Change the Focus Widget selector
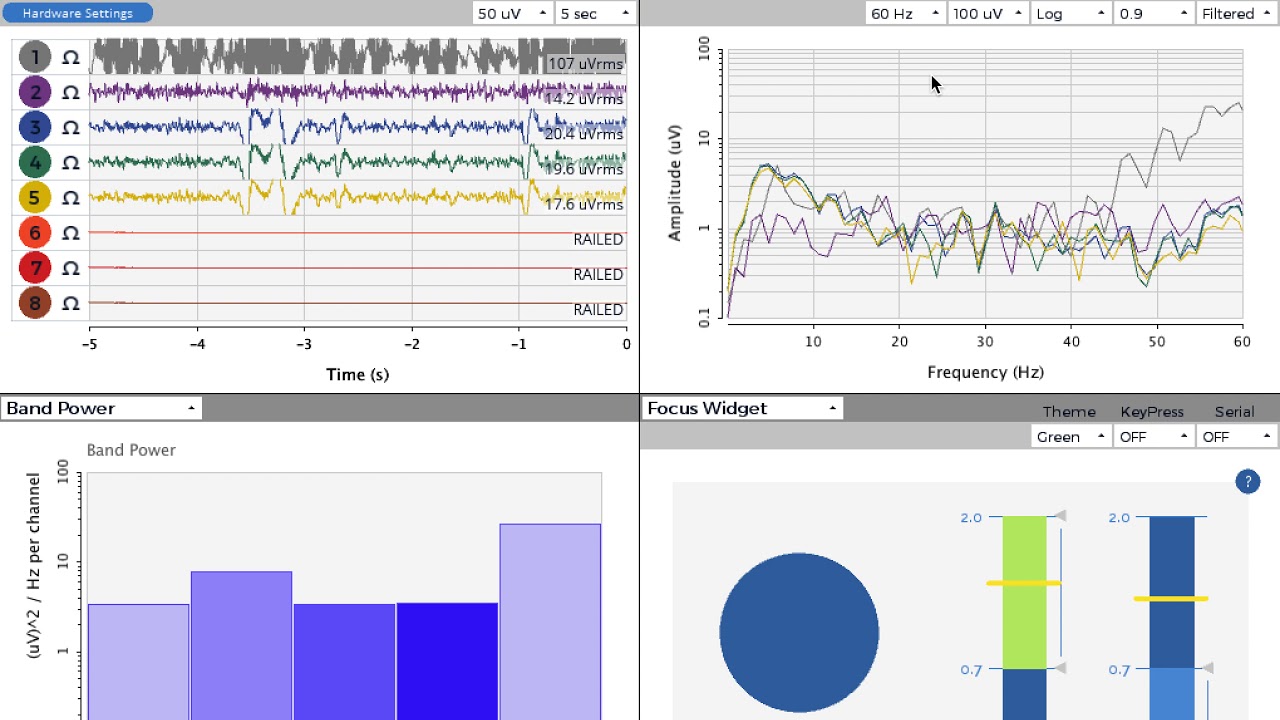The height and width of the screenshot is (720, 1280). point(742,408)
